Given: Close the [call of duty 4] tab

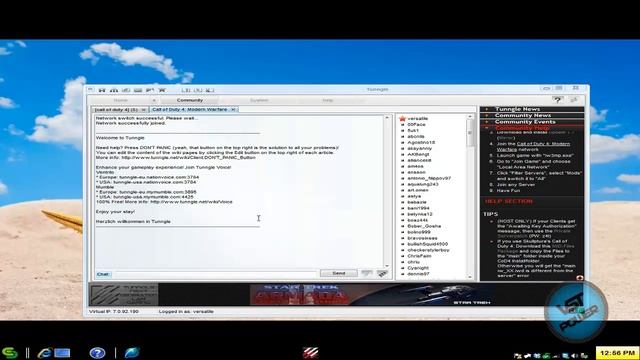Looking at the screenshot, I should (x=143, y=110).
